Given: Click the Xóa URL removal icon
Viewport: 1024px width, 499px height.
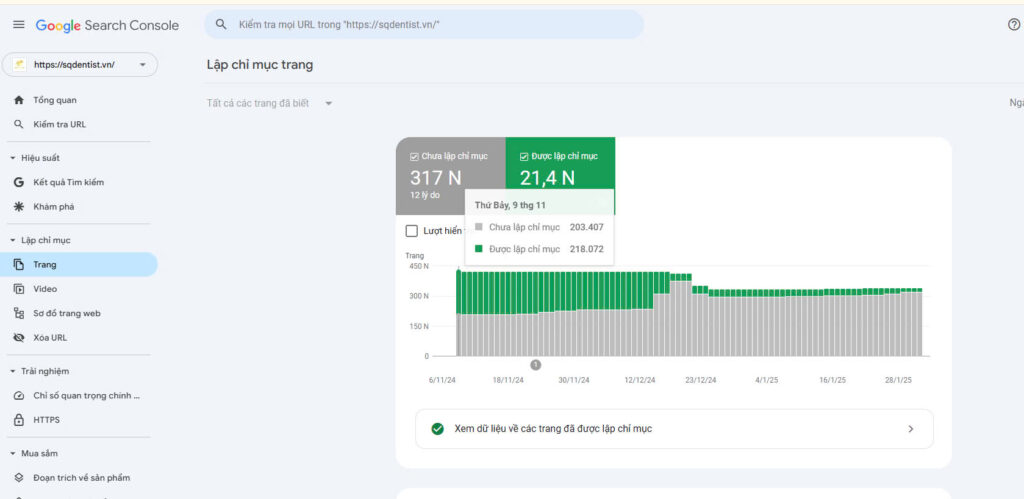Looking at the screenshot, I should point(18,338).
